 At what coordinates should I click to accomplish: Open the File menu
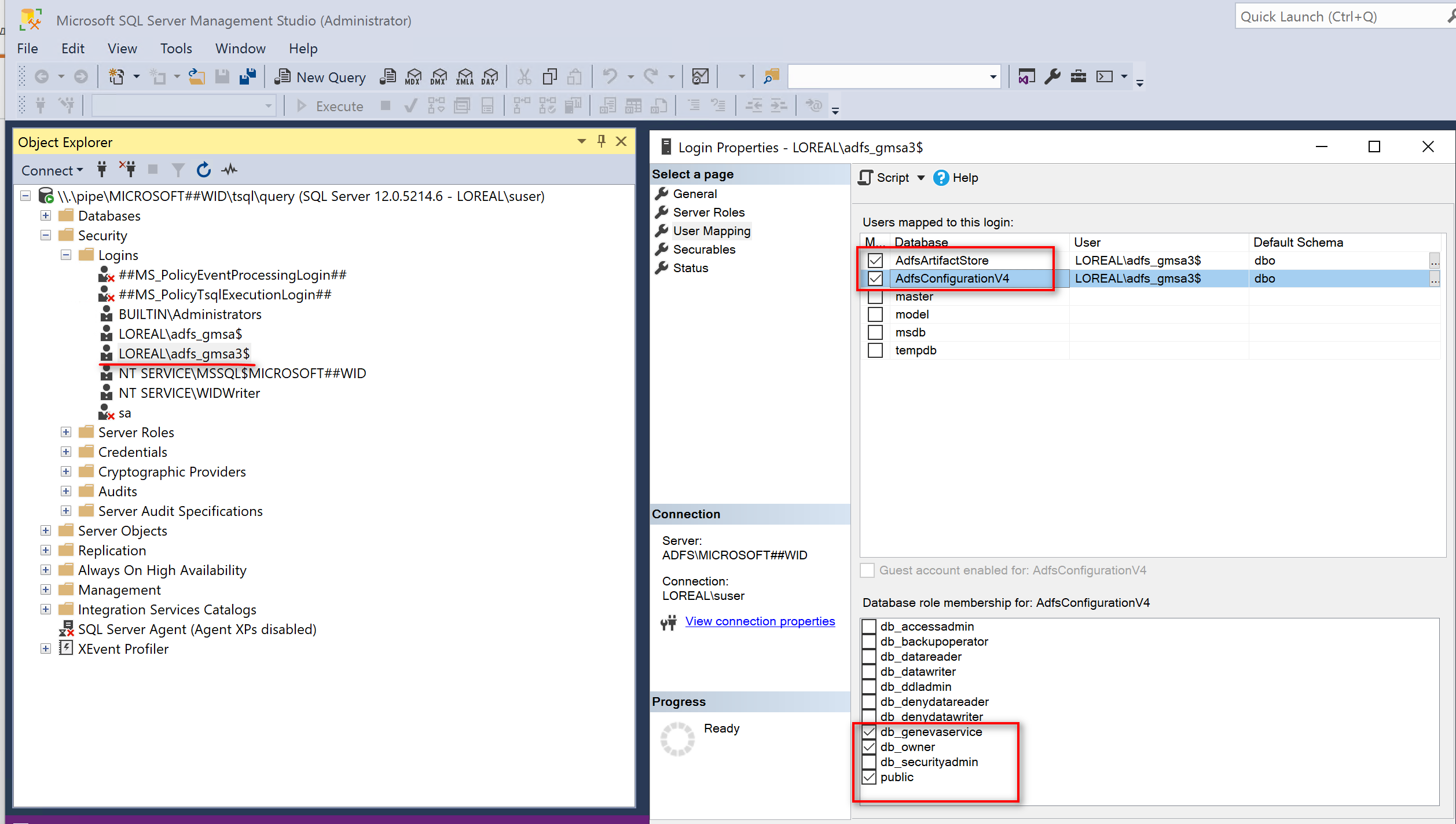point(27,48)
